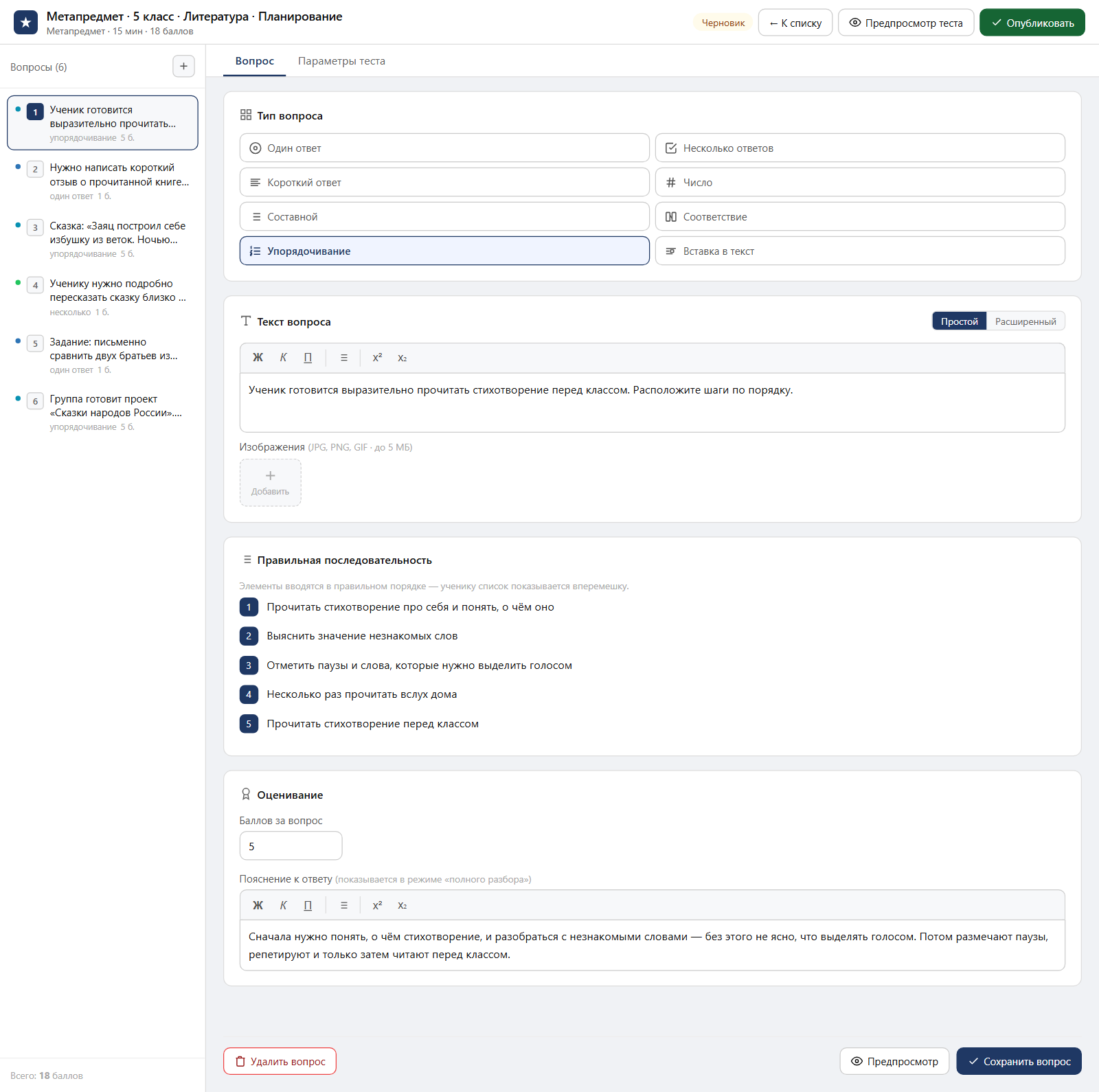This screenshot has width=1099, height=1092.
Task: Select question type Несколько ответов
Action: click(x=860, y=148)
